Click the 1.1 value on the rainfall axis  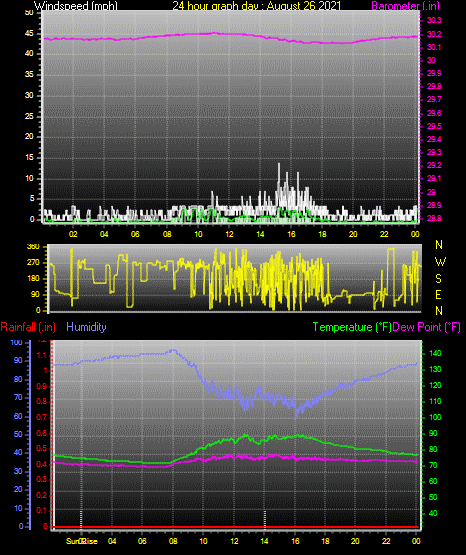click(42, 355)
